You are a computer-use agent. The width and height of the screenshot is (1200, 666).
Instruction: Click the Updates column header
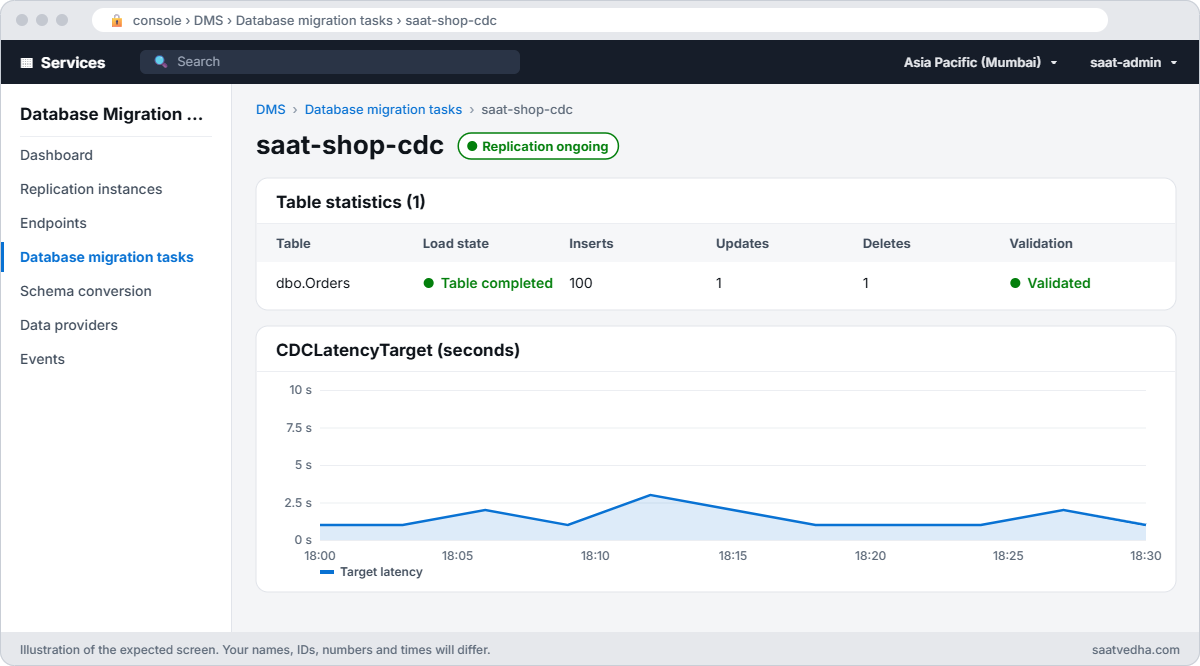click(742, 243)
